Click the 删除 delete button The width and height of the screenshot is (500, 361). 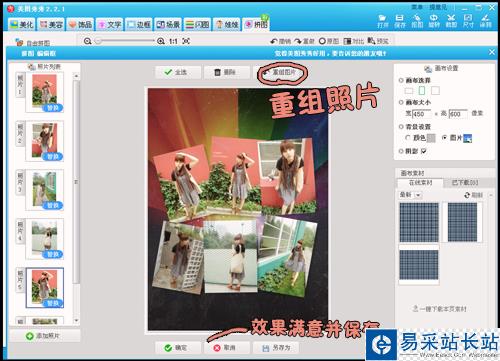[x=227, y=72]
